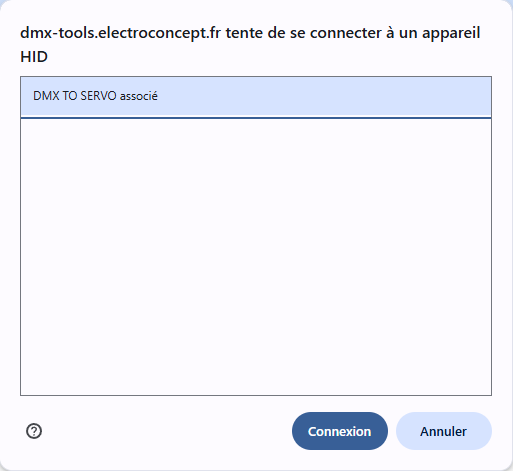
Task: Dismiss the dialog using Annuler
Action: click(x=444, y=431)
